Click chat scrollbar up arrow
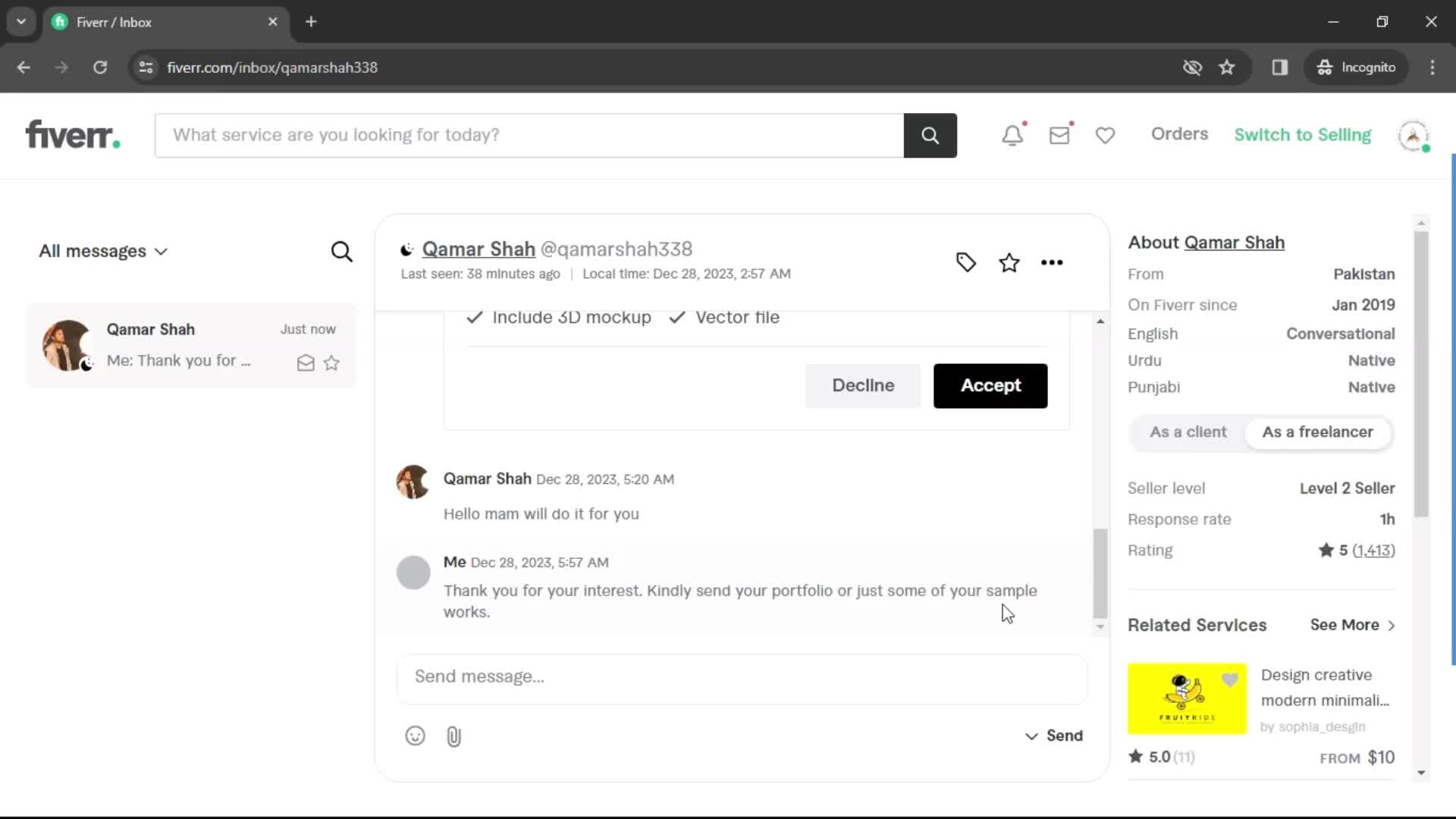1456x819 pixels. (x=1100, y=322)
